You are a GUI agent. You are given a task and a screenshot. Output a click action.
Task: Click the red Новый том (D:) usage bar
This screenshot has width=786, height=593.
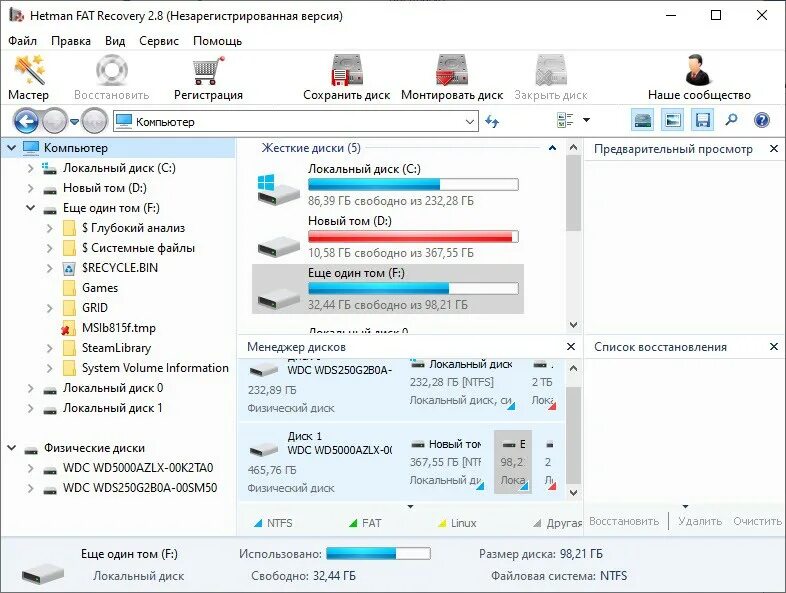pos(413,237)
